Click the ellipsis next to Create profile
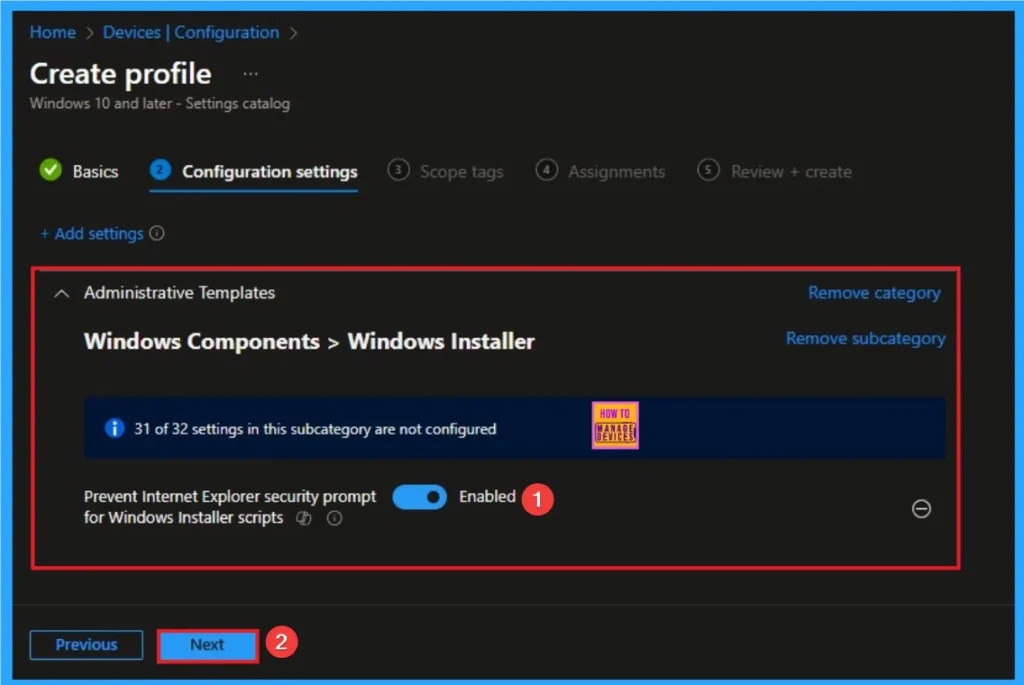Viewport: 1024px width, 685px height. point(250,73)
